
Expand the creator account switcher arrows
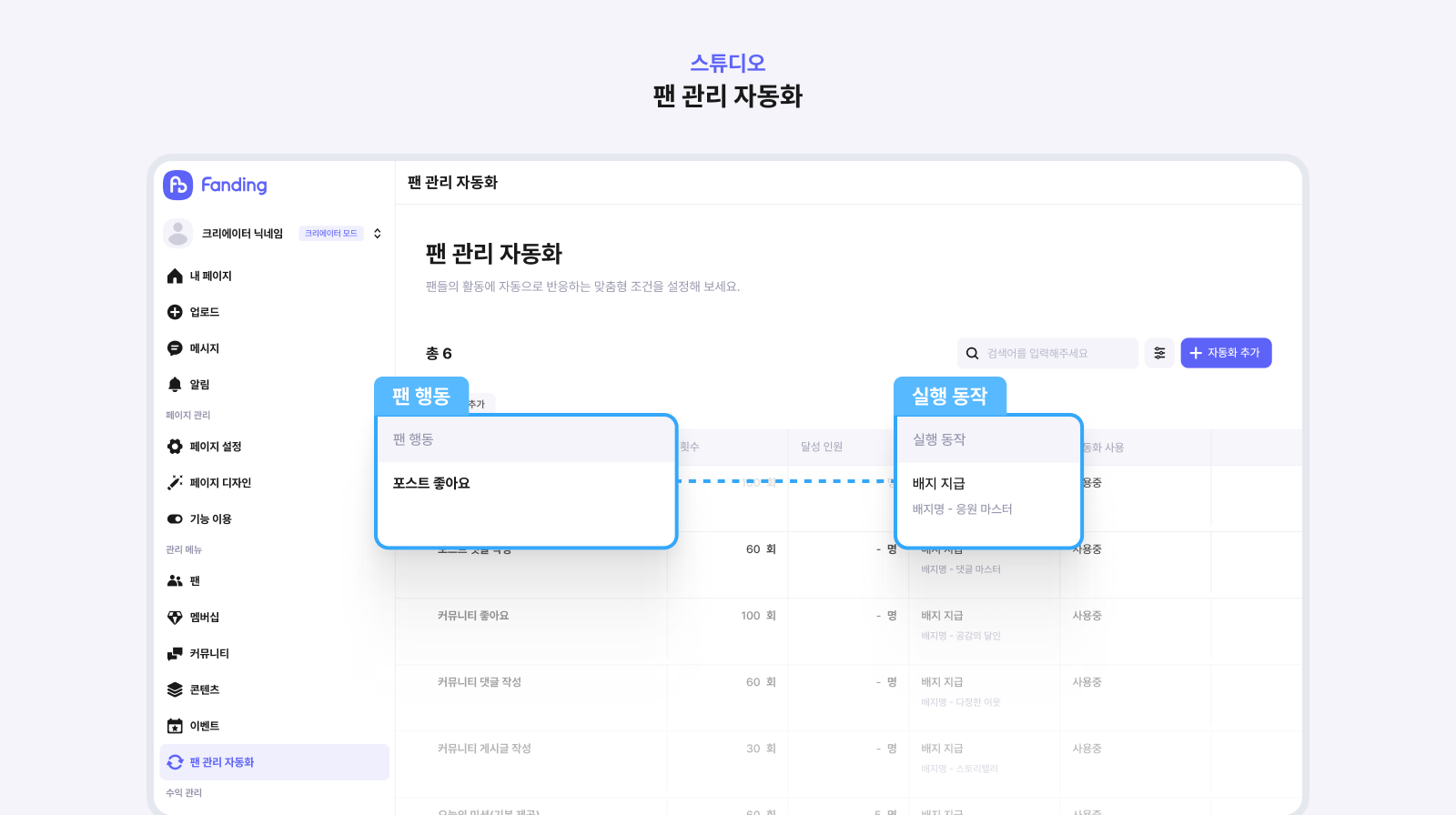pyautogui.click(x=378, y=234)
